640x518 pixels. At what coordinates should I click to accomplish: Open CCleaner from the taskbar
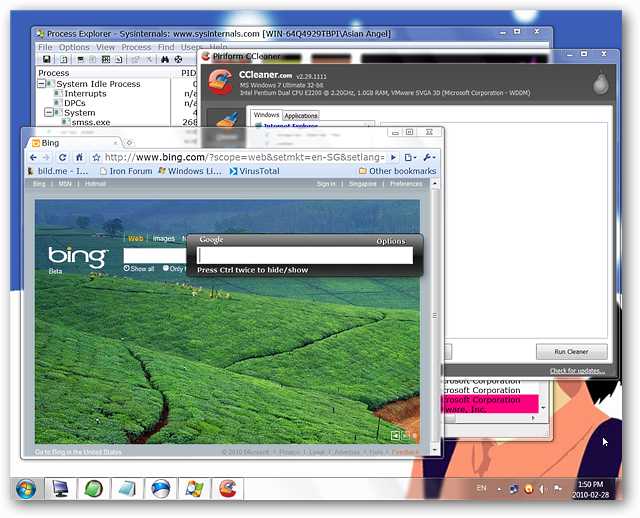[228, 489]
